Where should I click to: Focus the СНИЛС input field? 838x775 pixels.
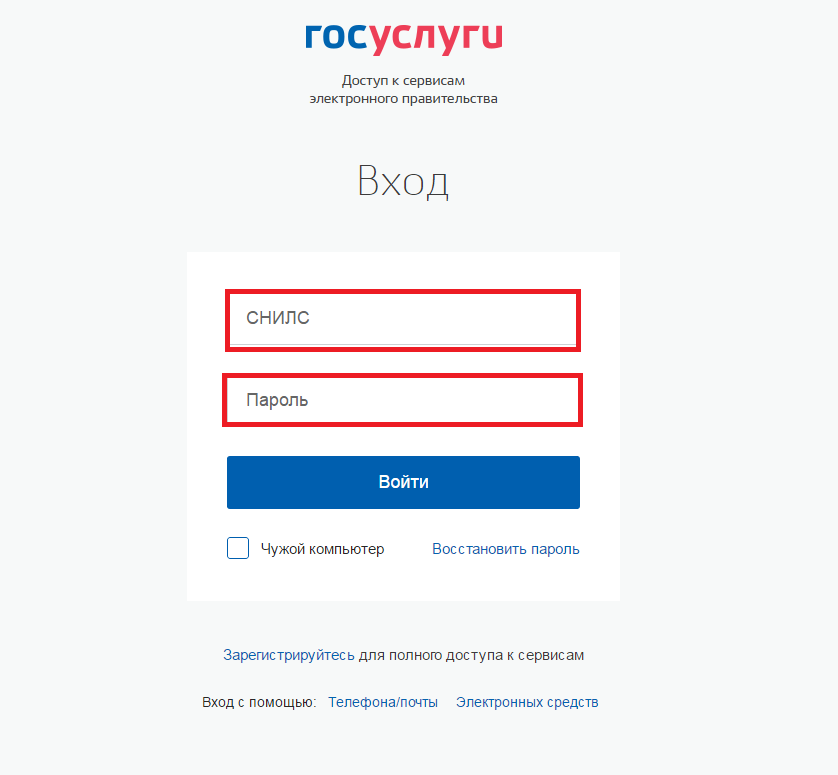403,320
